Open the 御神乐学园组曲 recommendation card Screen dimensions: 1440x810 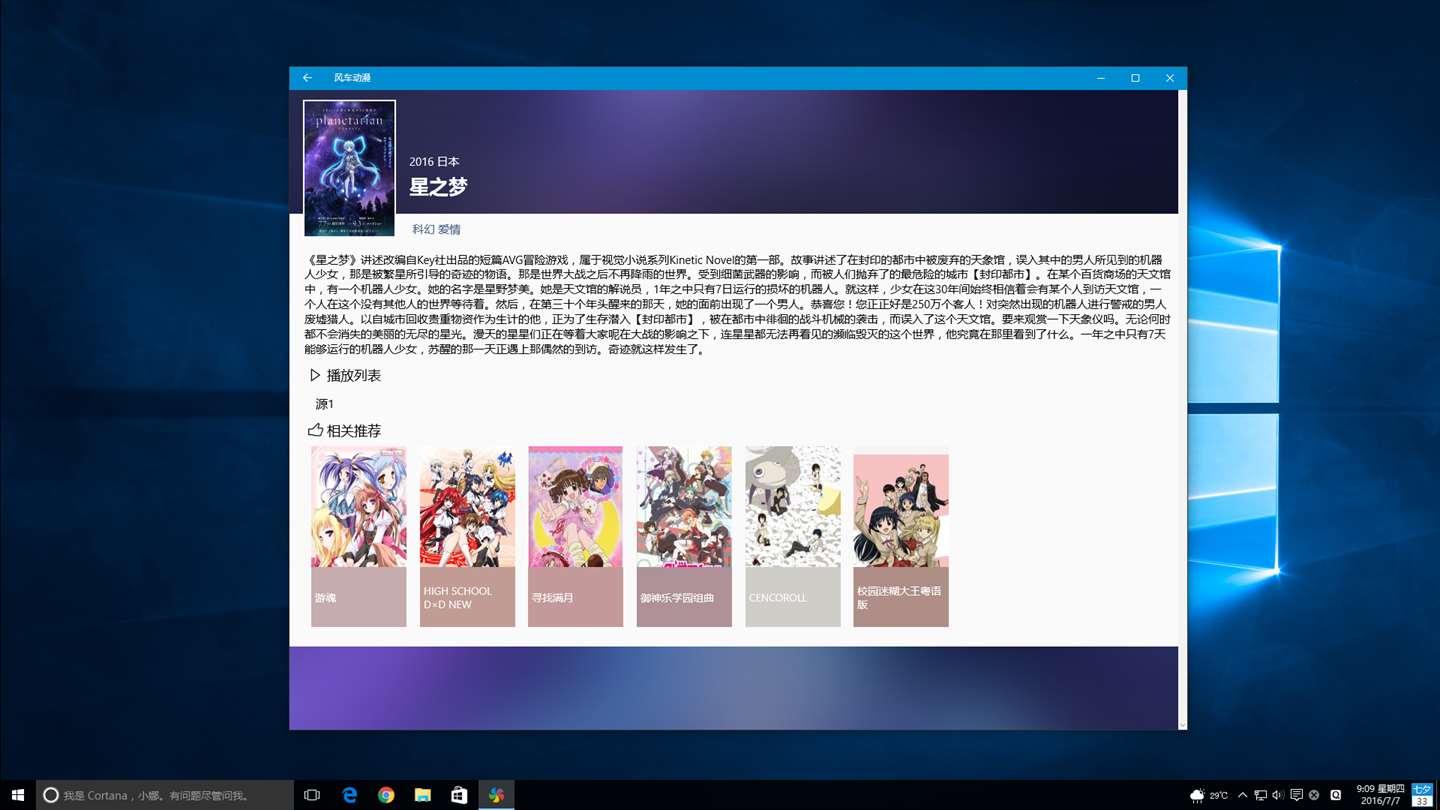pyautogui.click(x=684, y=537)
